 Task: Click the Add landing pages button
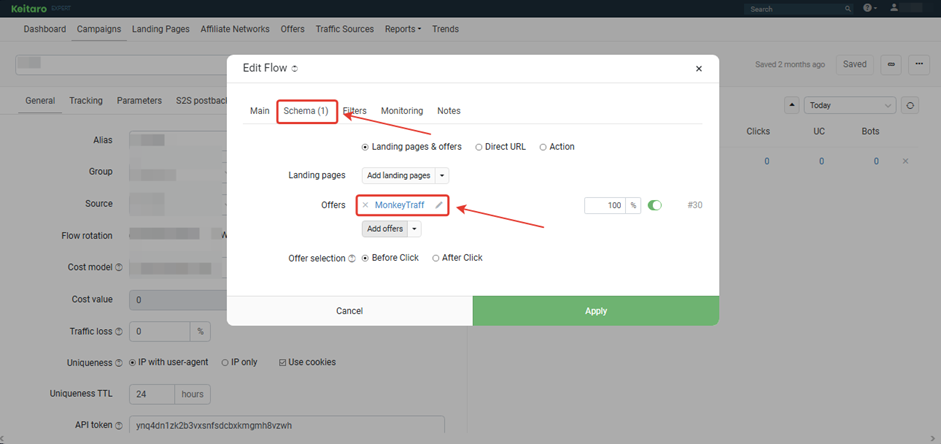pos(398,176)
